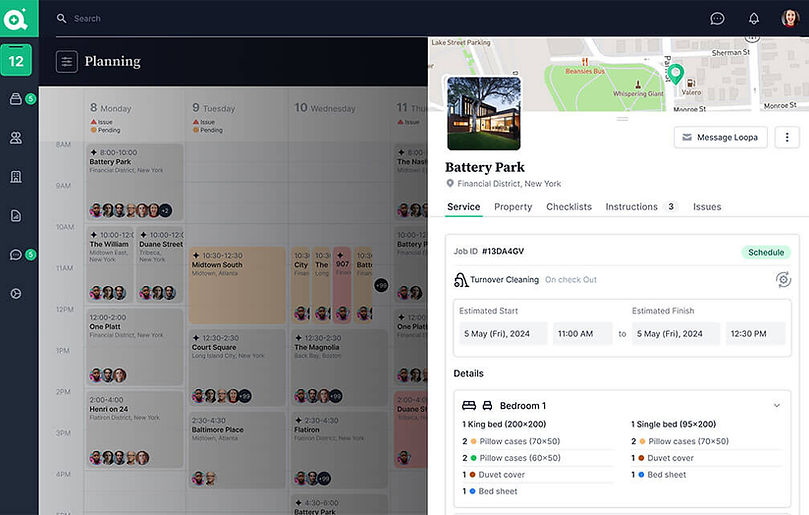Expand the +99 overflow badge on Wednesday

click(x=381, y=285)
